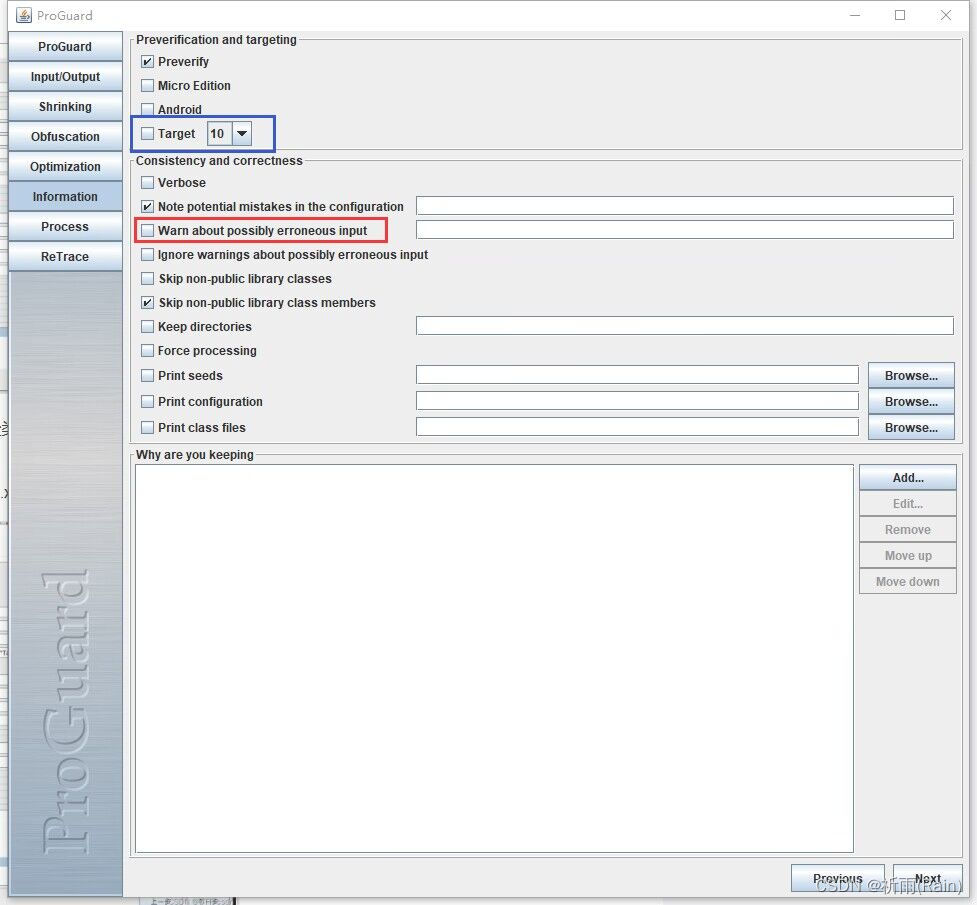
Task: Switch to the ReTrace tab
Action: 65,256
